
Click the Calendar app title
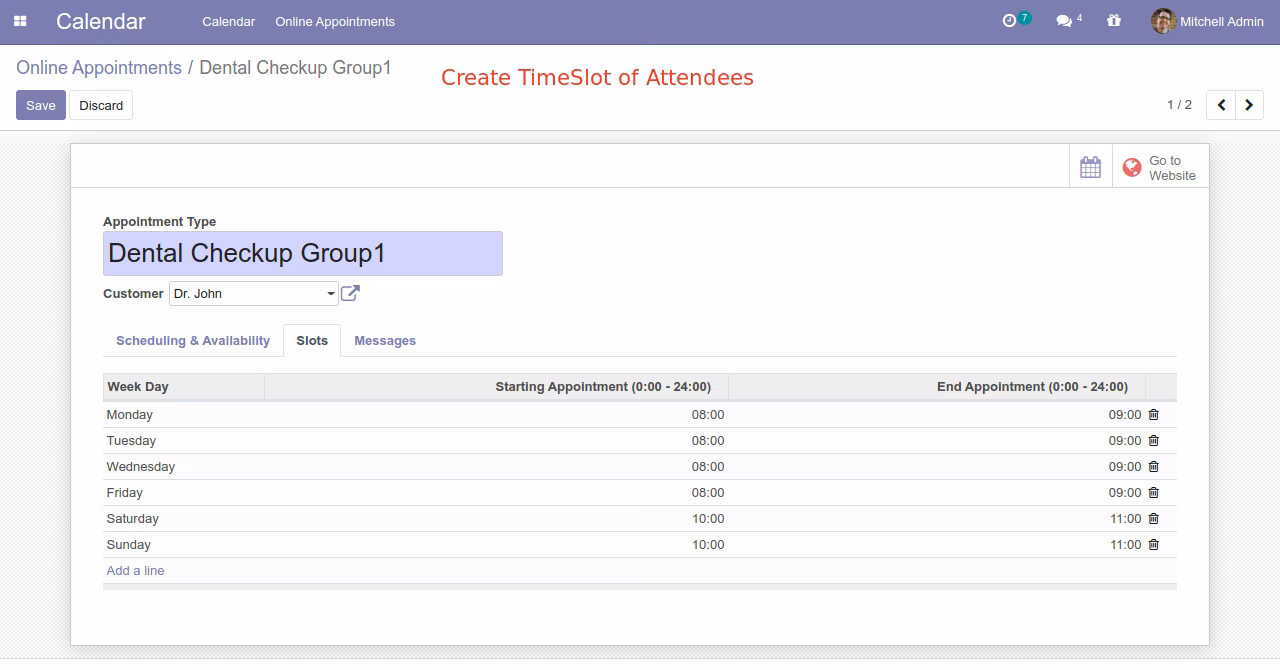pyautogui.click(x=101, y=21)
